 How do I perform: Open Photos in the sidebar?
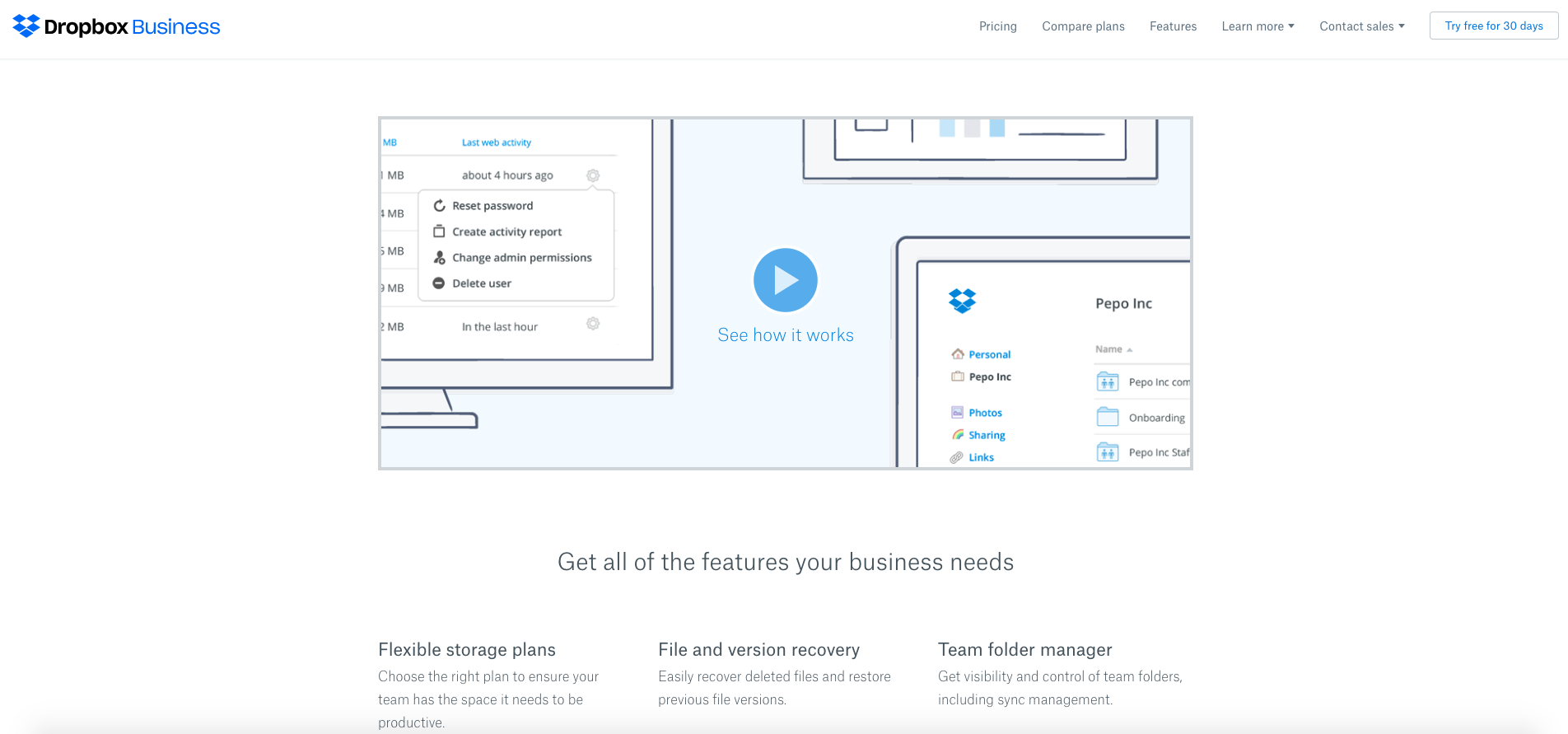[985, 413]
